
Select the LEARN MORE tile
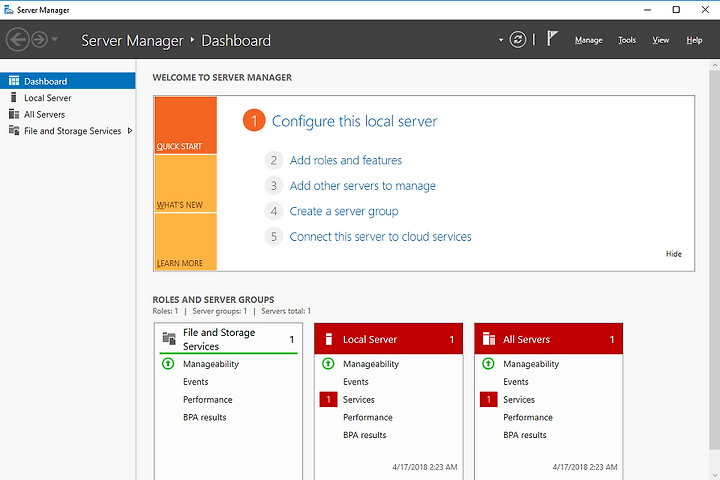click(x=186, y=242)
